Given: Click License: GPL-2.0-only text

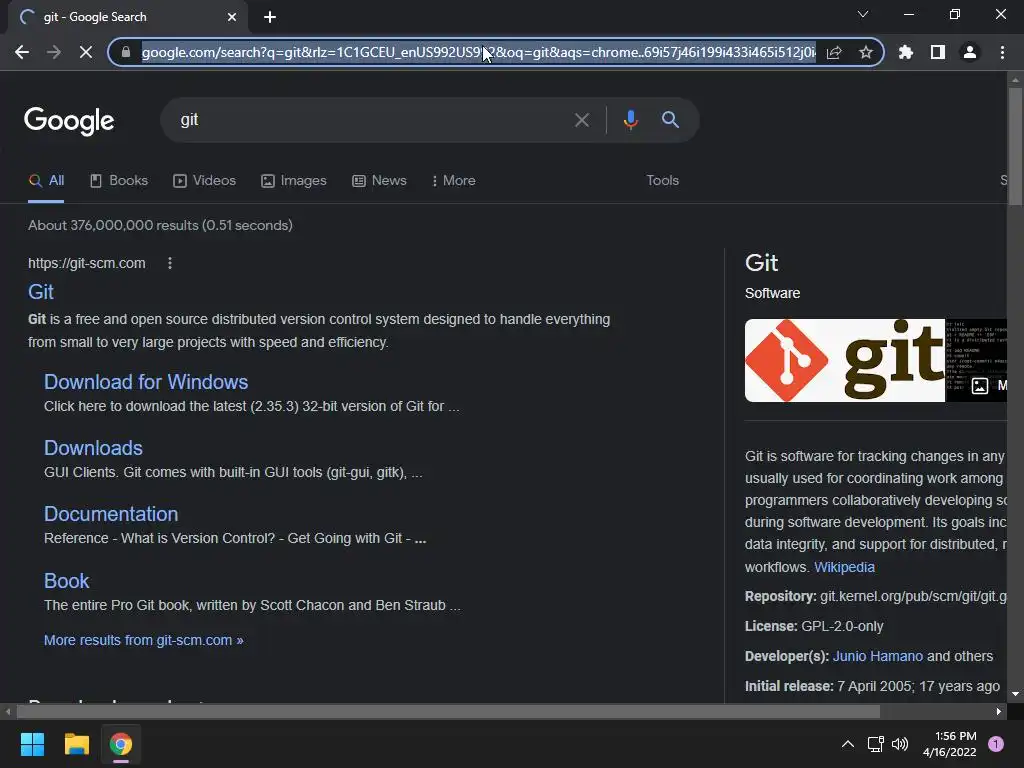Looking at the screenshot, I should [814, 626].
